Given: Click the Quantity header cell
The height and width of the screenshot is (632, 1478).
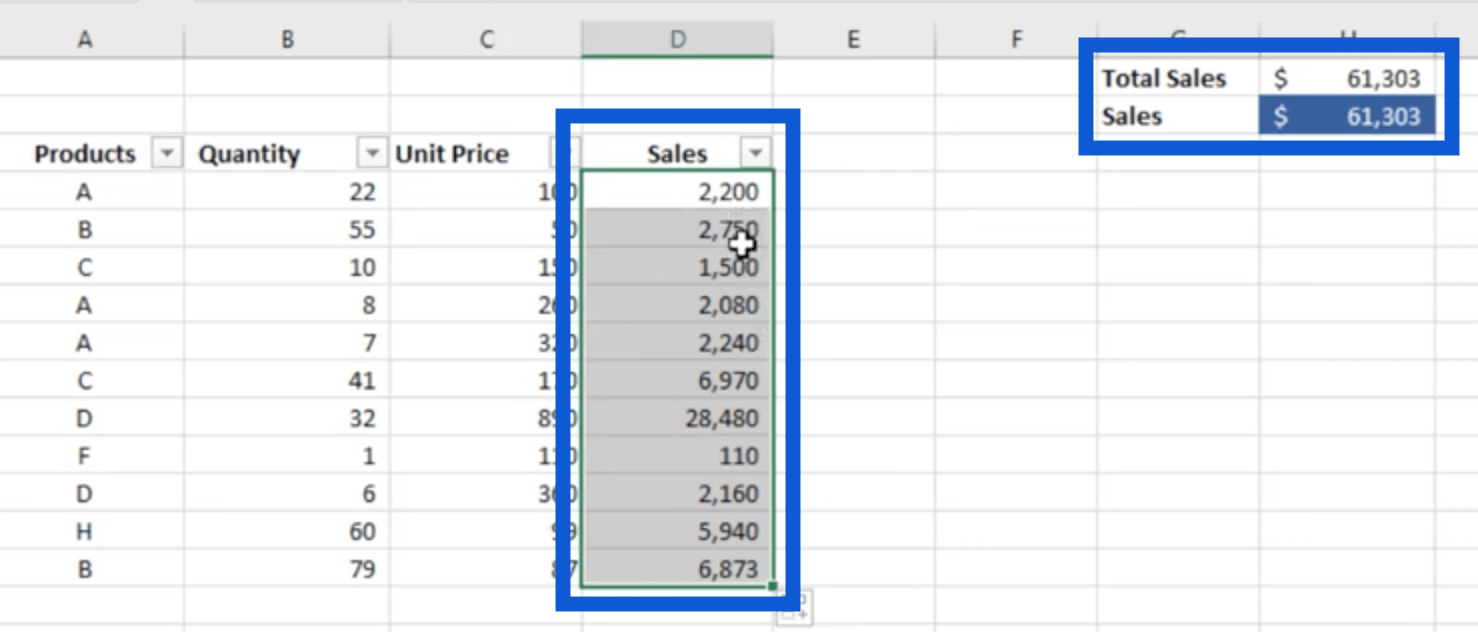Looking at the screenshot, I should coord(287,154).
